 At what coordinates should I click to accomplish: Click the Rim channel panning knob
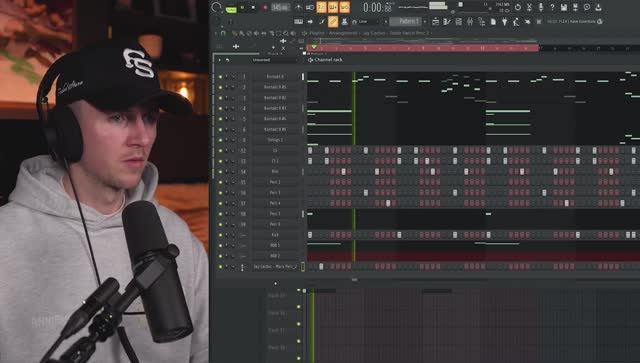[227, 172]
